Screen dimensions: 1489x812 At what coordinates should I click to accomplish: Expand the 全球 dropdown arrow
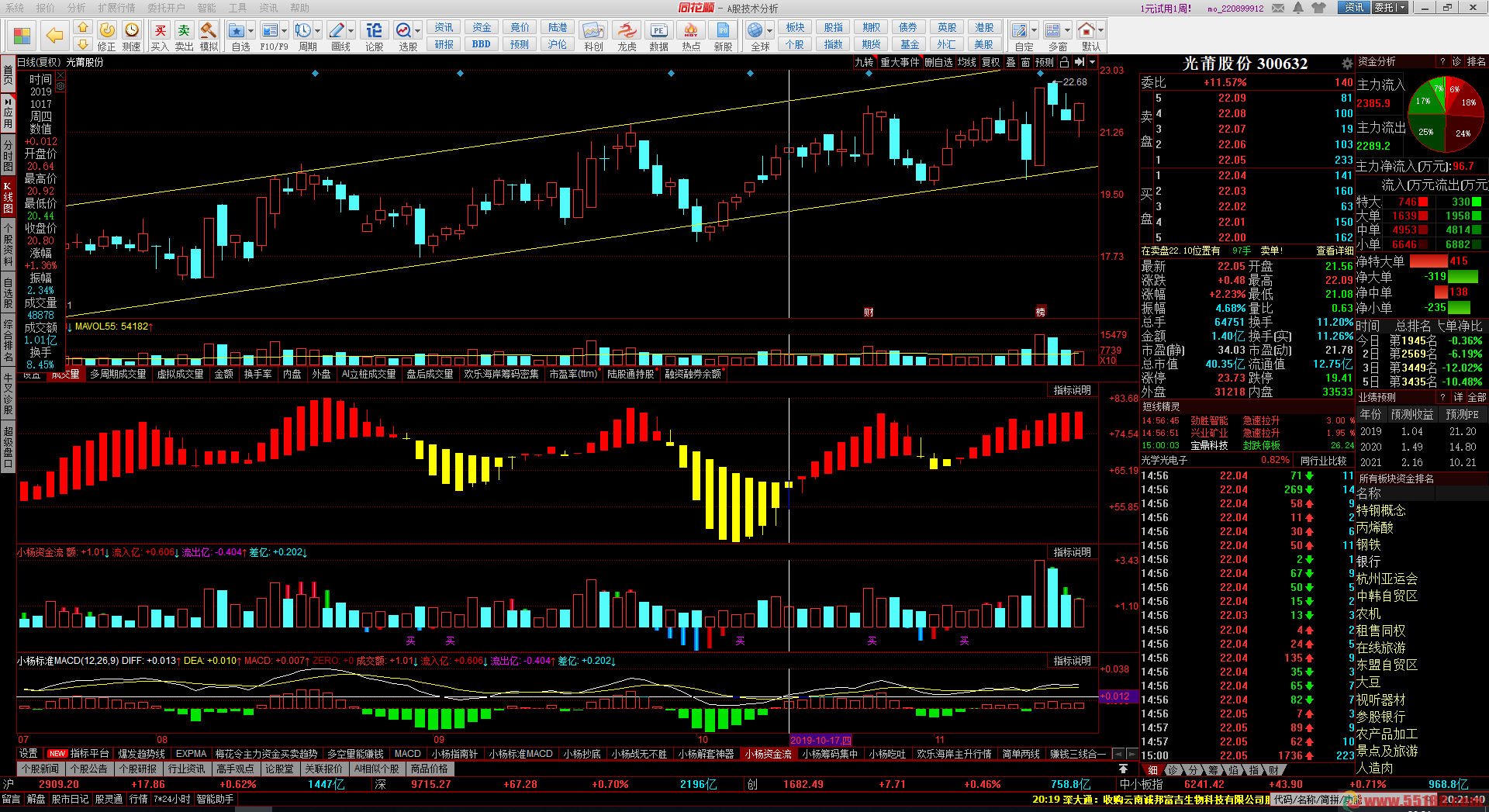(769, 31)
